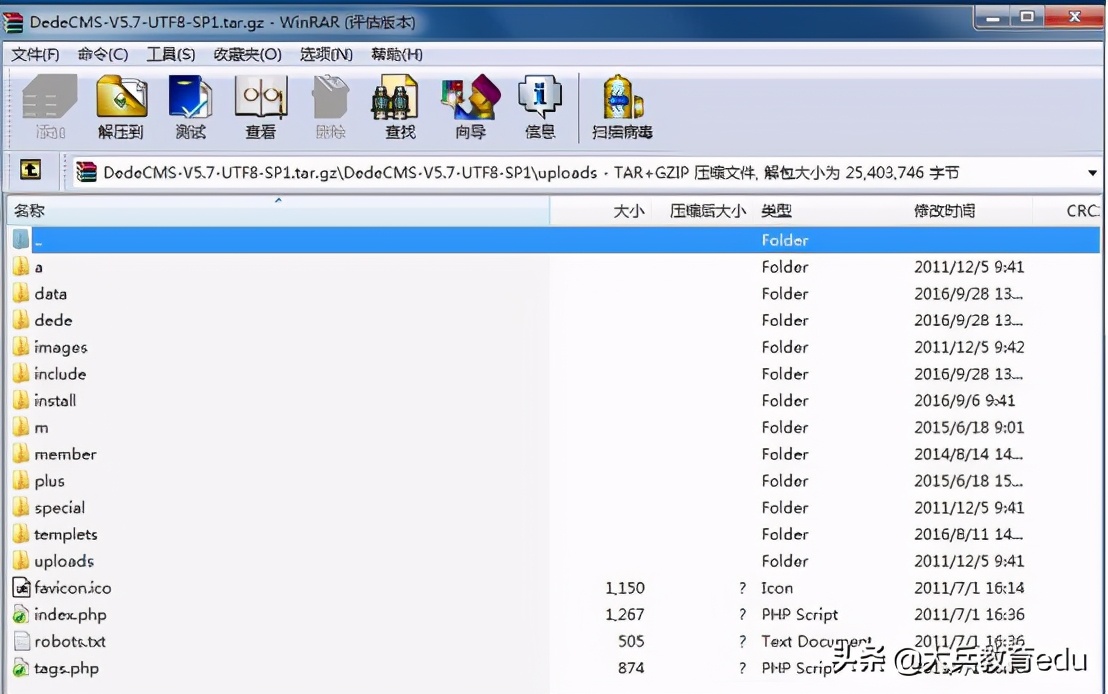Sort by the 大小 column header

(630, 210)
